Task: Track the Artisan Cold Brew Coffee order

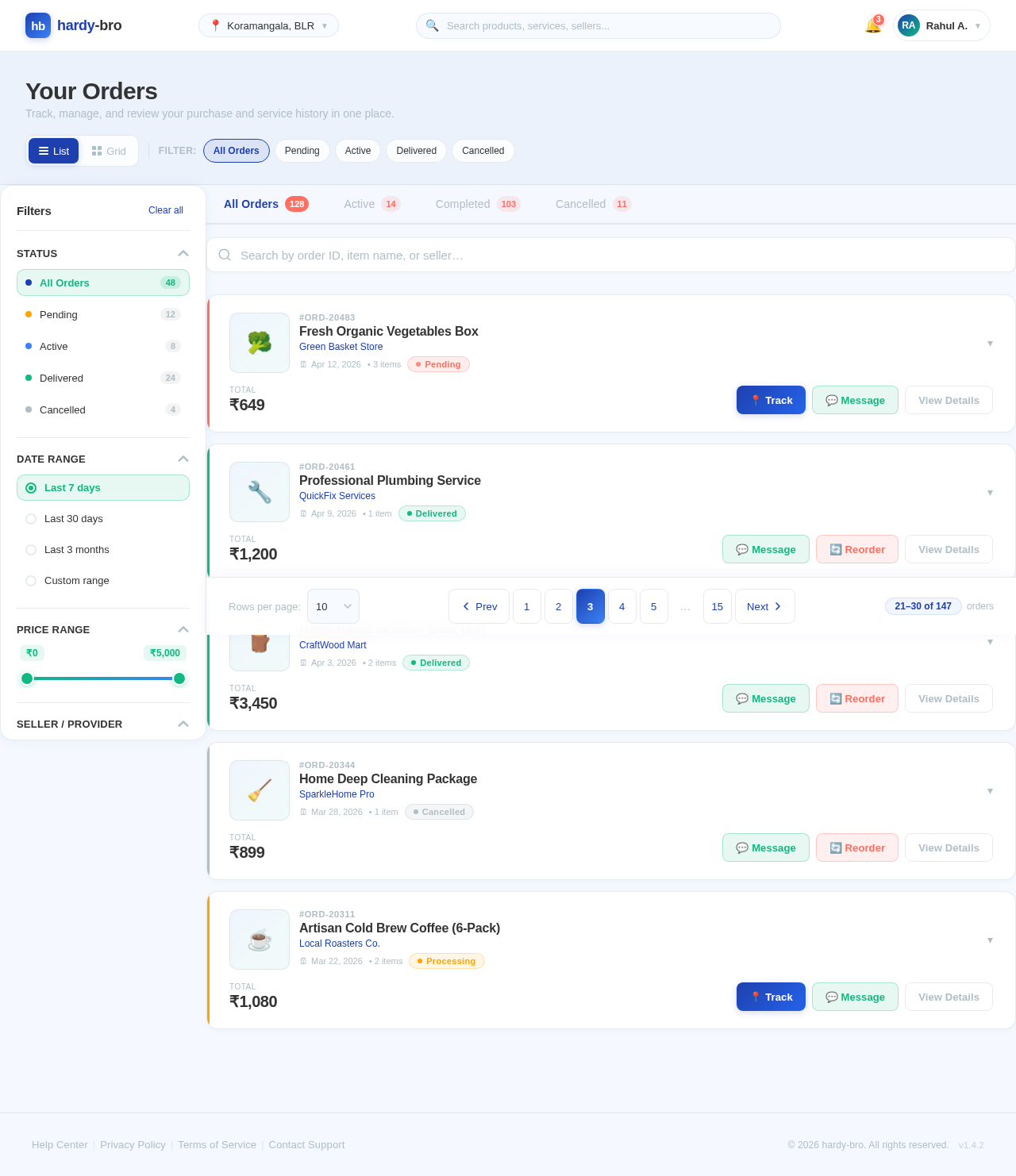Action: pyautogui.click(x=771, y=997)
